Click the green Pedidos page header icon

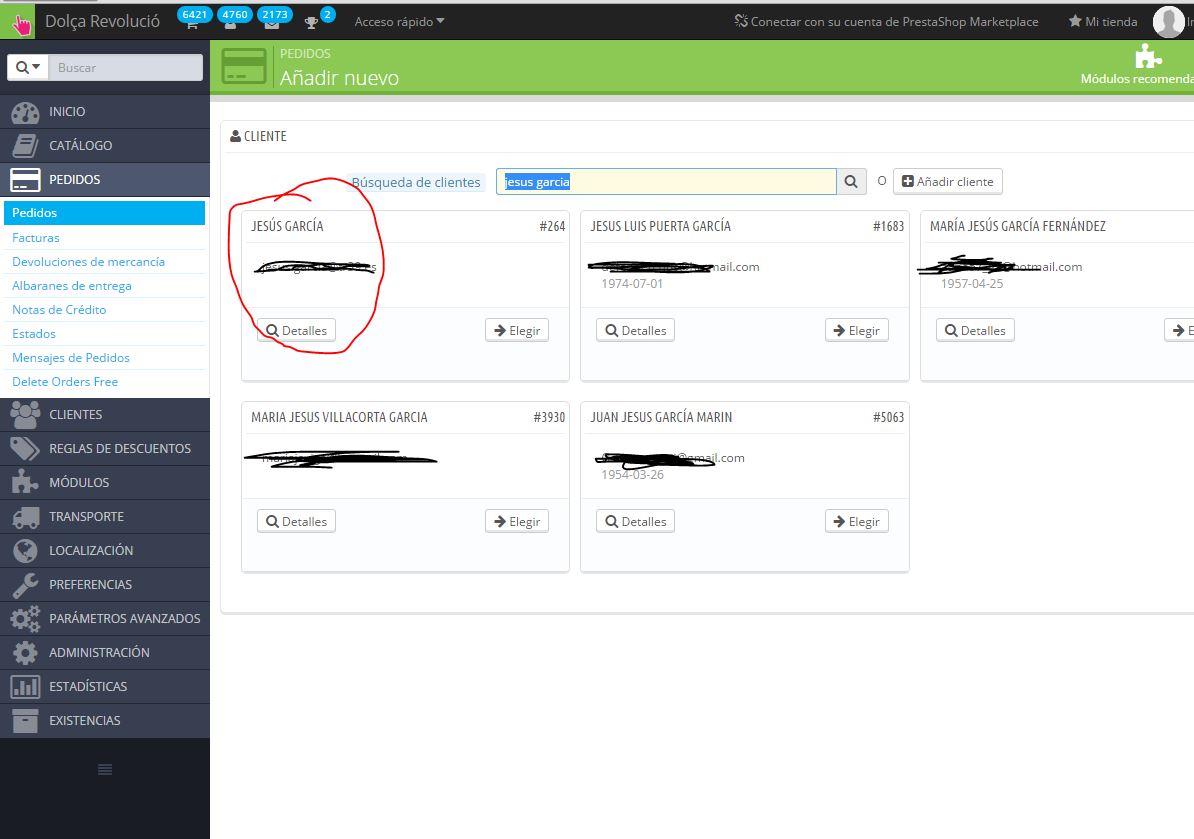[244, 66]
